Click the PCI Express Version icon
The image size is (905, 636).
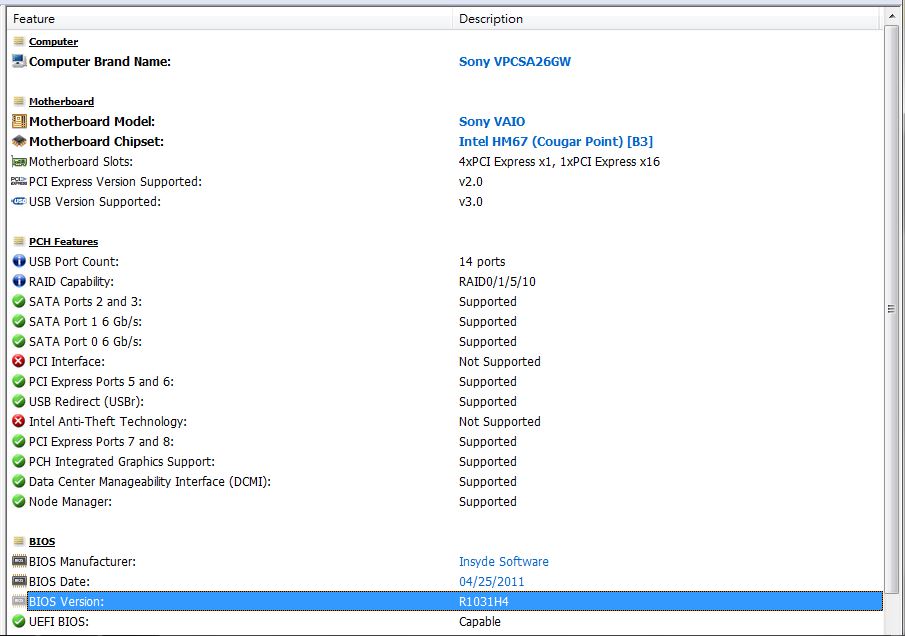click(x=19, y=181)
